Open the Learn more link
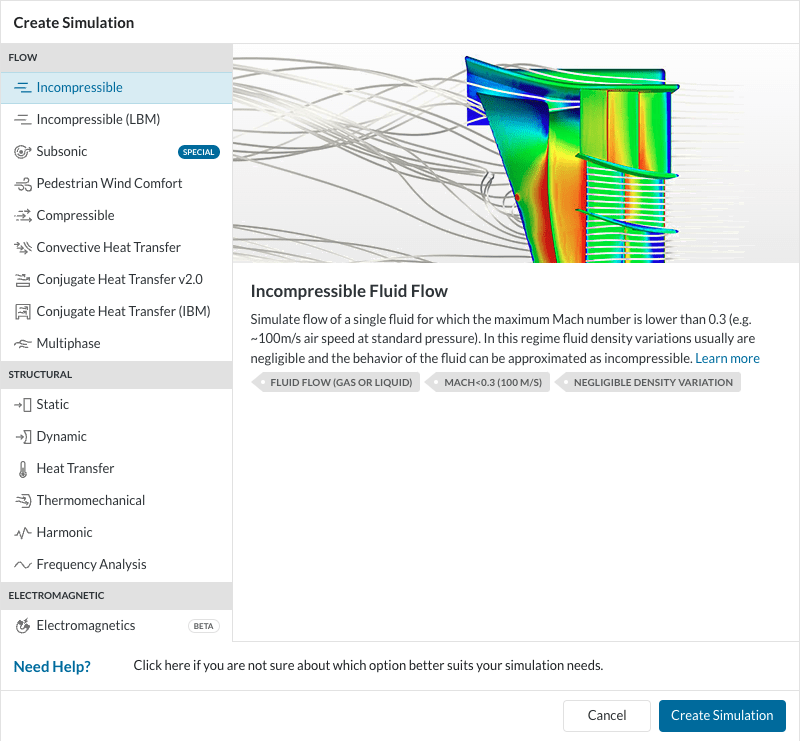The image size is (800, 741). tap(727, 357)
